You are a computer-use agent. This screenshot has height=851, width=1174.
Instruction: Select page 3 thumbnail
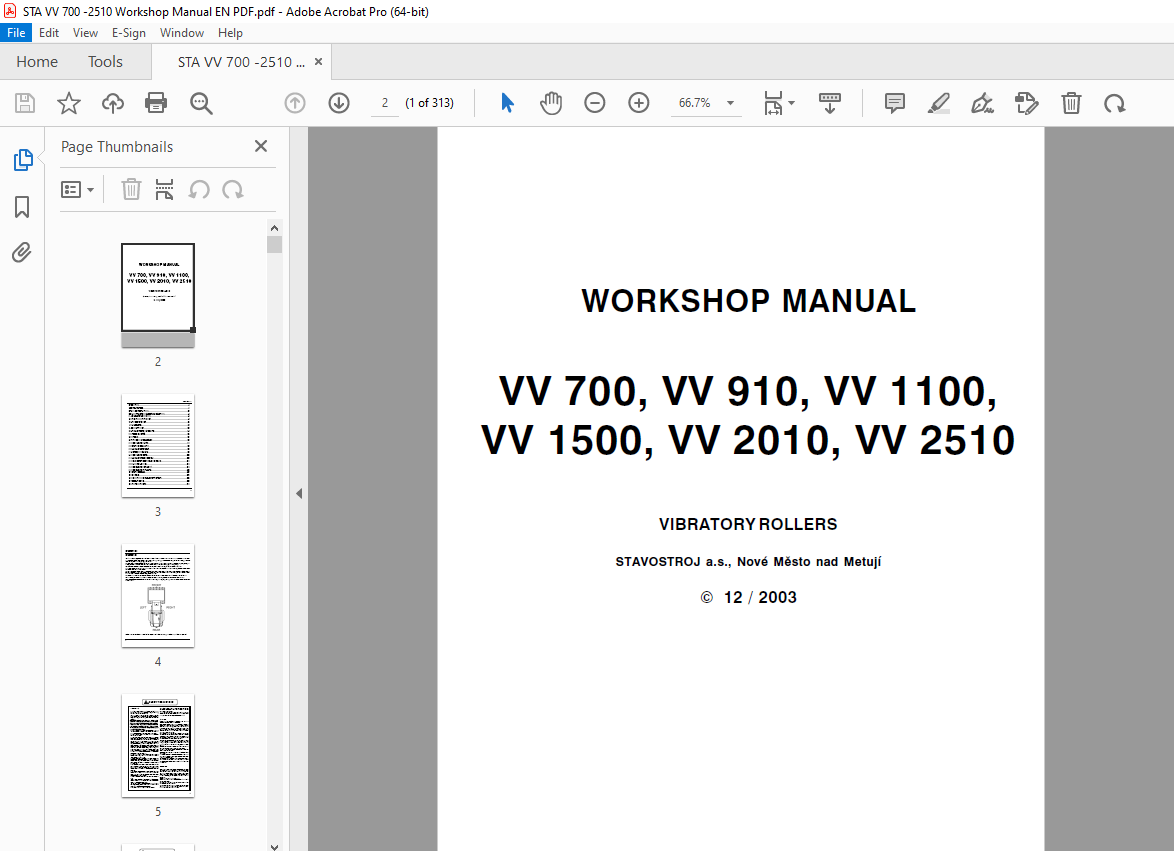(x=158, y=445)
